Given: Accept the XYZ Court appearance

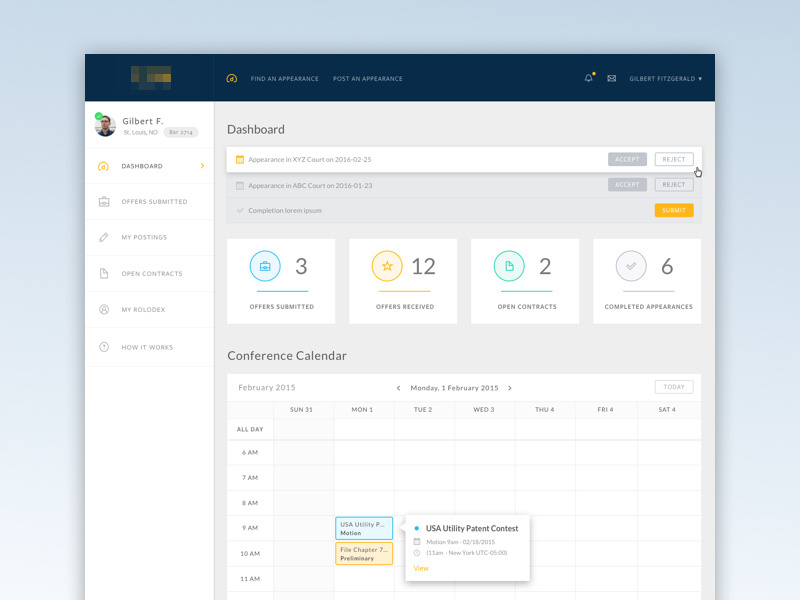Looking at the screenshot, I should click(627, 159).
